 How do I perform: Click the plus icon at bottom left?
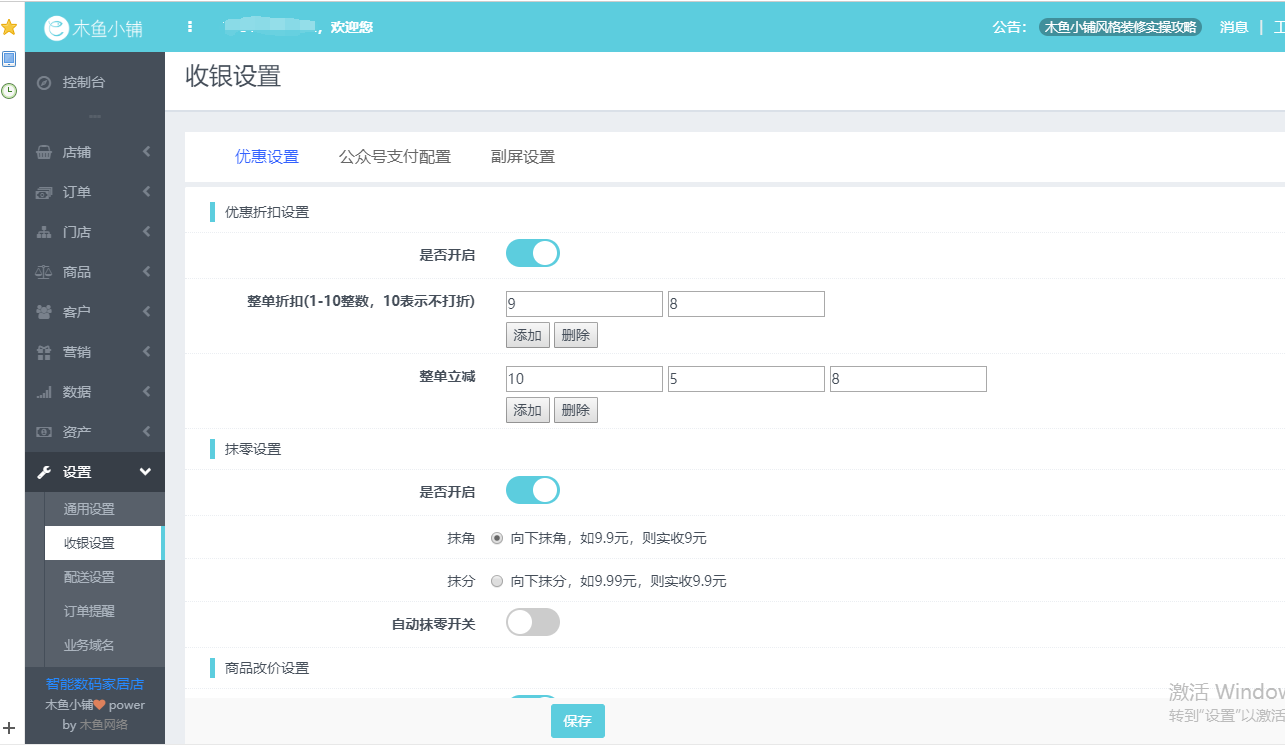coord(9,727)
